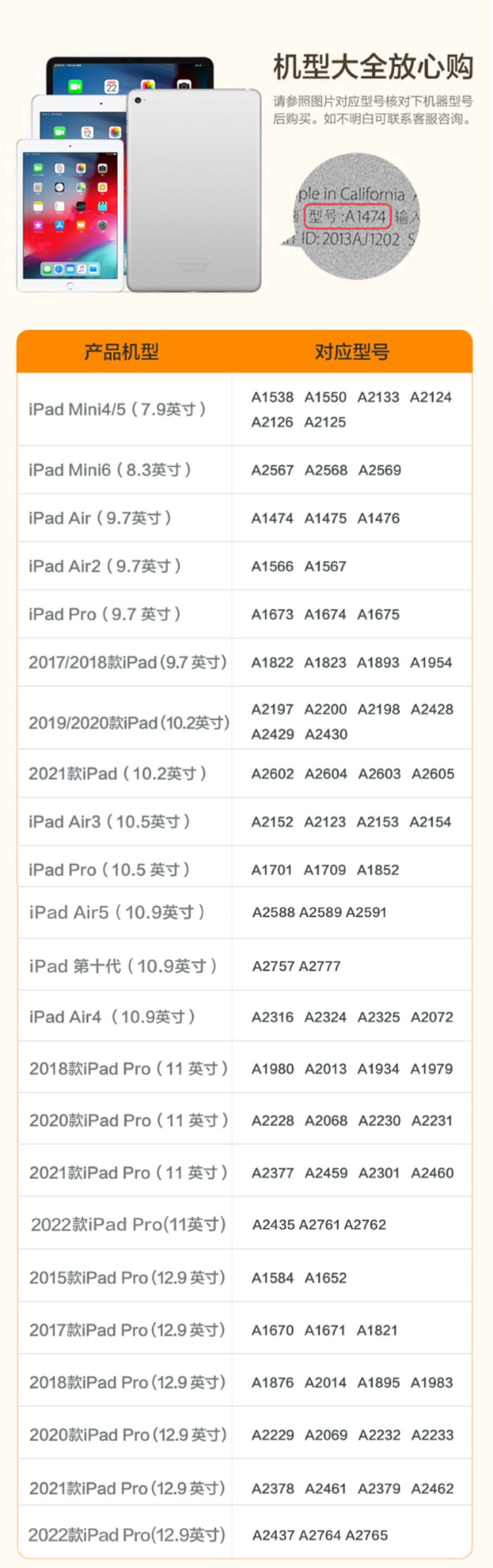Click model number A2605
493x1568 pixels.
[x=433, y=774]
